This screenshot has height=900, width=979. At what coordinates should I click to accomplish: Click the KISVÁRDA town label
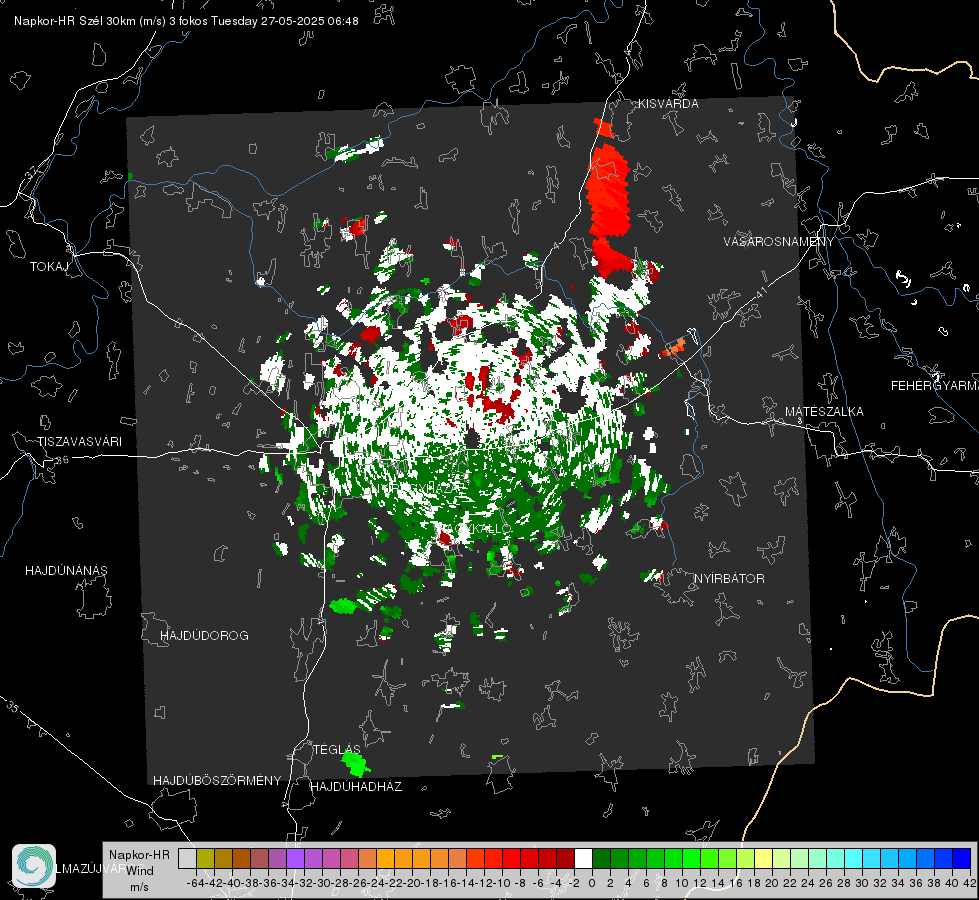tap(668, 104)
